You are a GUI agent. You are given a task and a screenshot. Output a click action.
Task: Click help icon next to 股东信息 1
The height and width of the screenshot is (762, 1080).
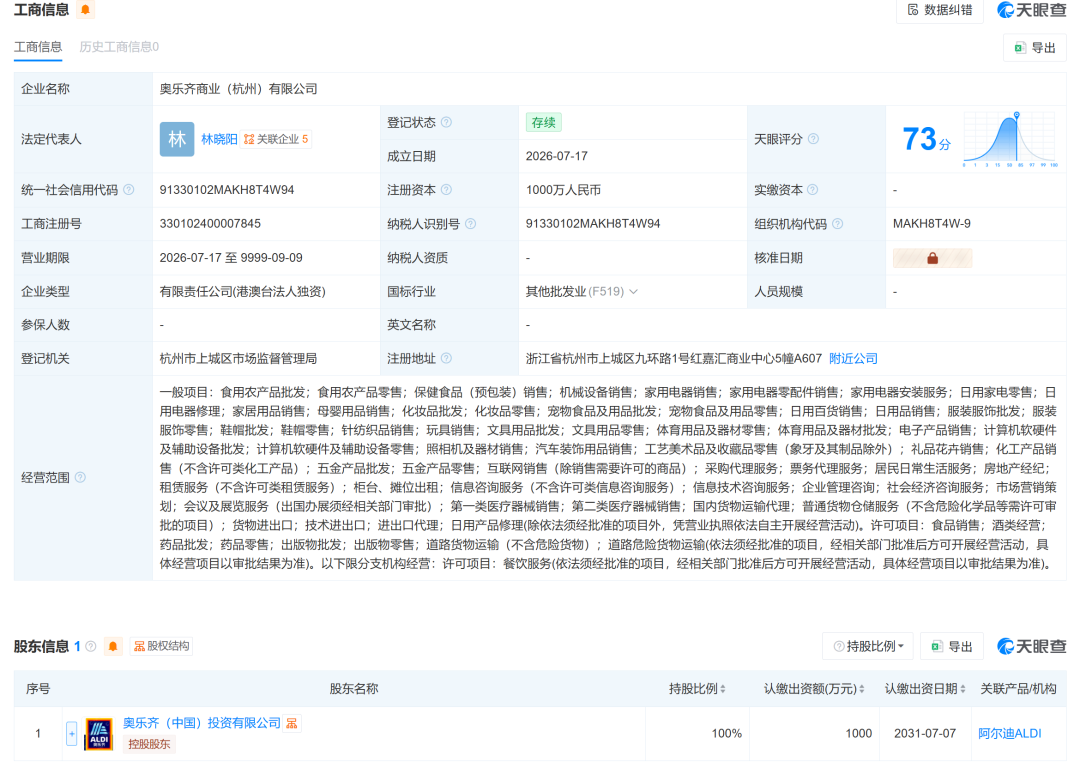coord(91,646)
